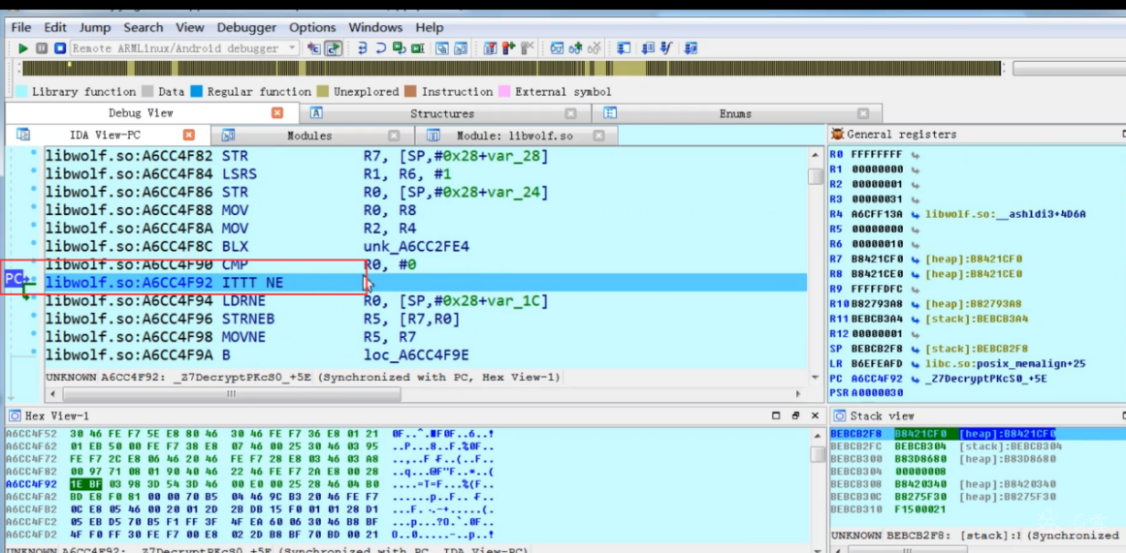Click IDA view scrollbar up arrow
The height and width of the screenshot is (553, 1126).
(814, 155)
